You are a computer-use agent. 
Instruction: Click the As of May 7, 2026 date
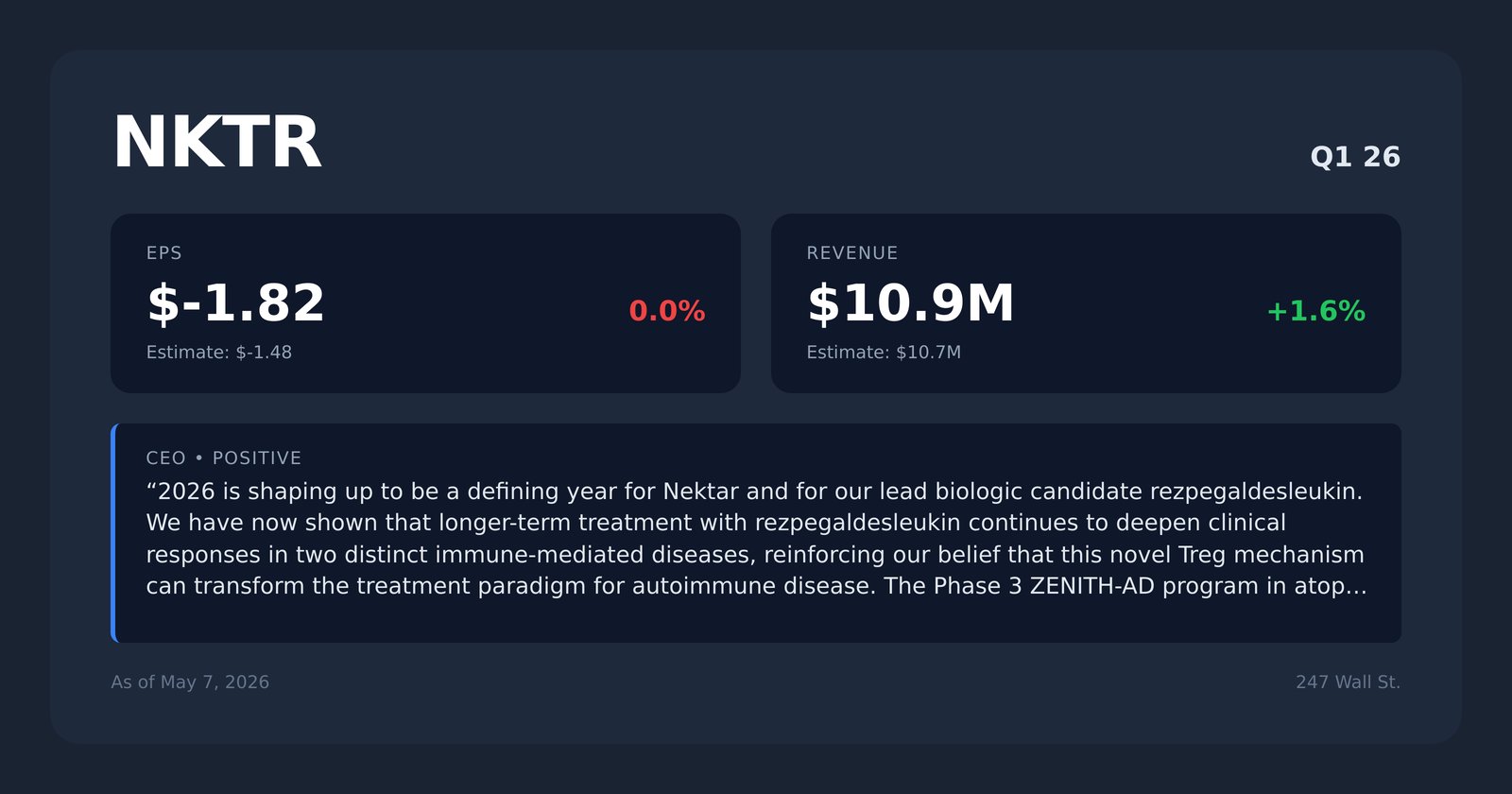(x=190, y=682)
